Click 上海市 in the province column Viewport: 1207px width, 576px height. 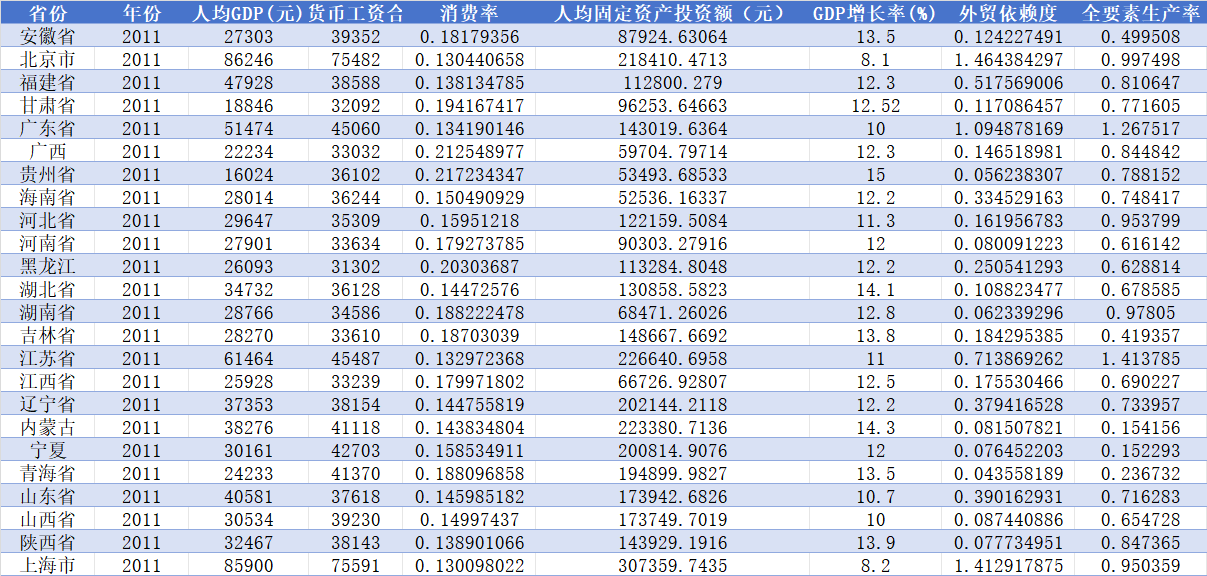pyautogui.click(x=48, y=564)
